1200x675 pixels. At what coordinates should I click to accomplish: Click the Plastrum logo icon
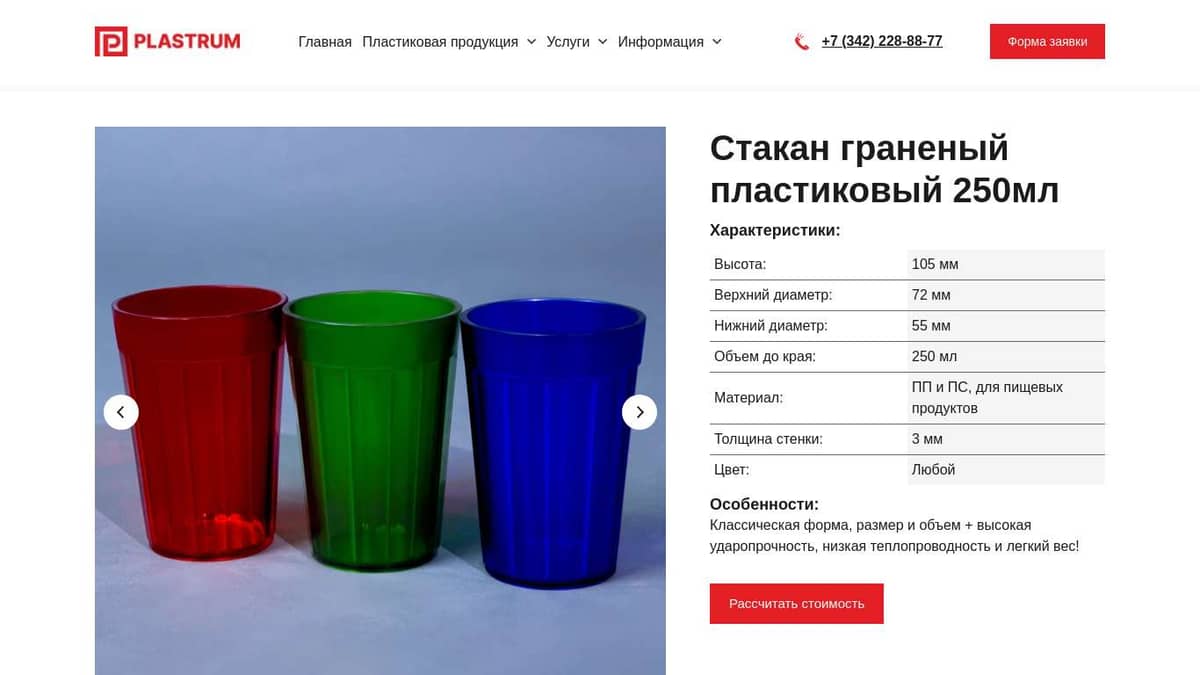tap(111, 41)
